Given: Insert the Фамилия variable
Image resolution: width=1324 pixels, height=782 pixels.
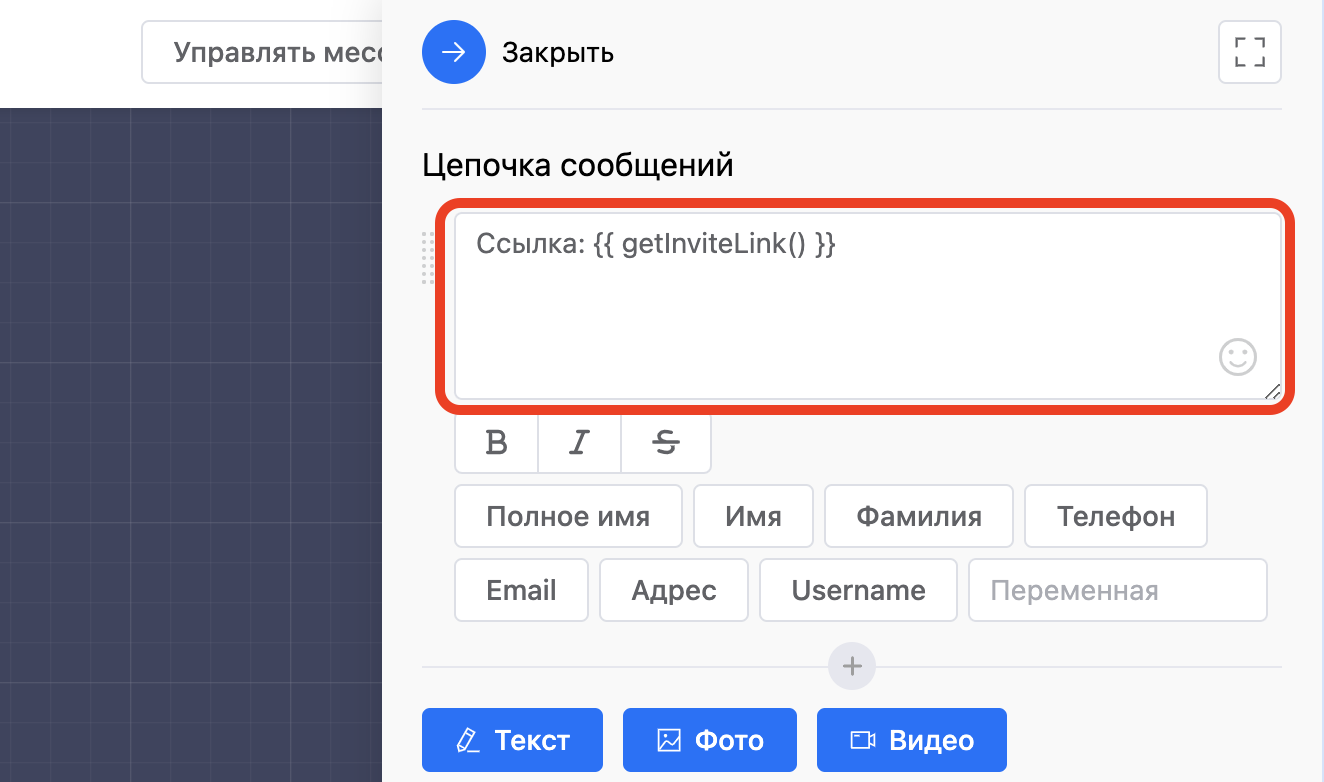Looking at the screenshot, I should pyautogui.click(x=918, y=516).
